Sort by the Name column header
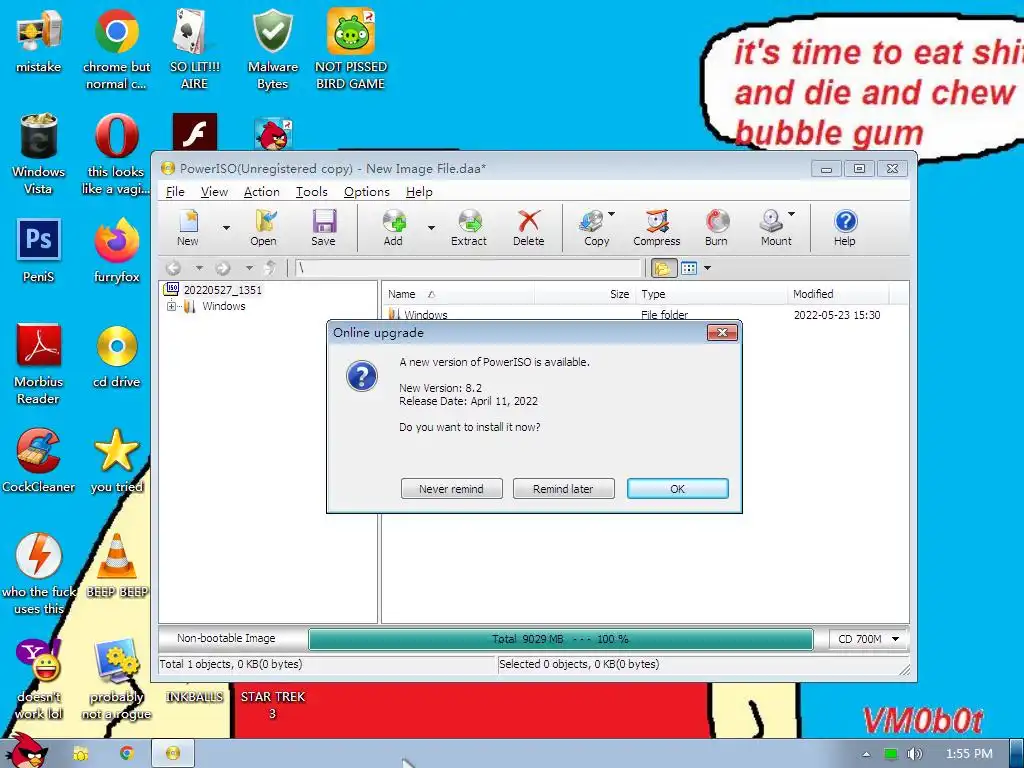Screen dimensions: 1024x768 coord(458,295)
